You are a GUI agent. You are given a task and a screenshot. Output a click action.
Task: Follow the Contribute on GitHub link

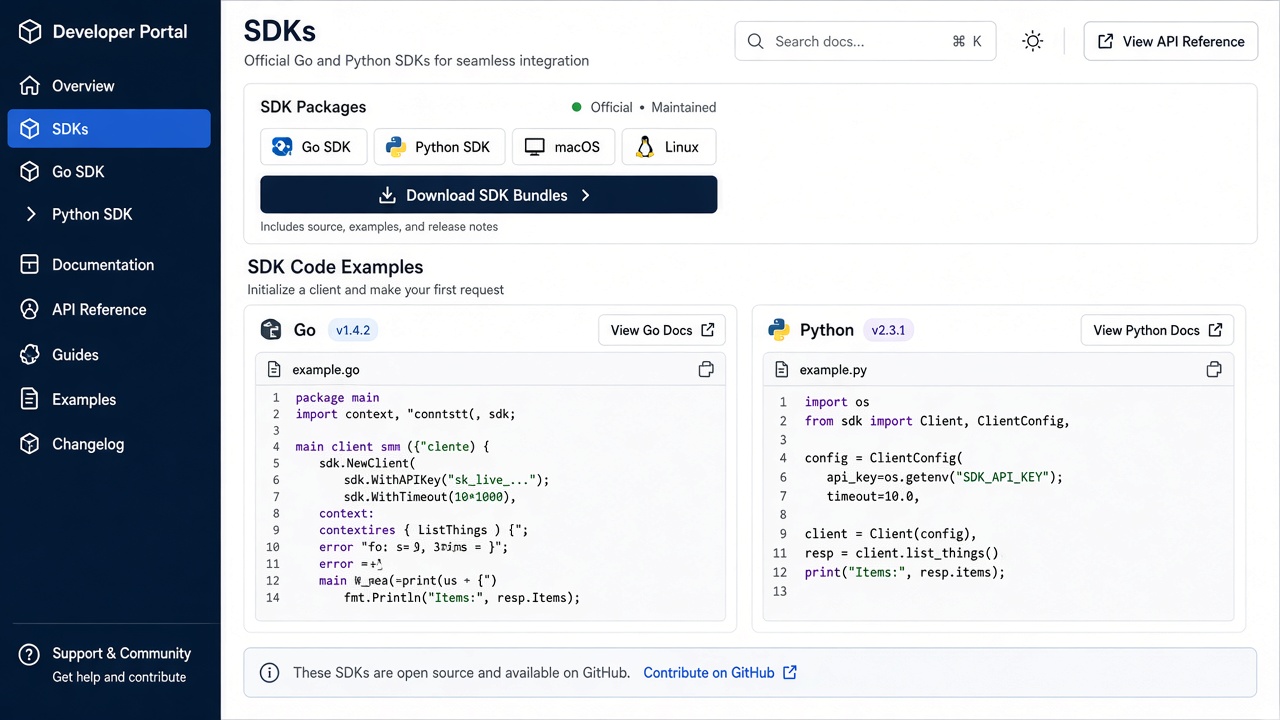coord(720,673)
